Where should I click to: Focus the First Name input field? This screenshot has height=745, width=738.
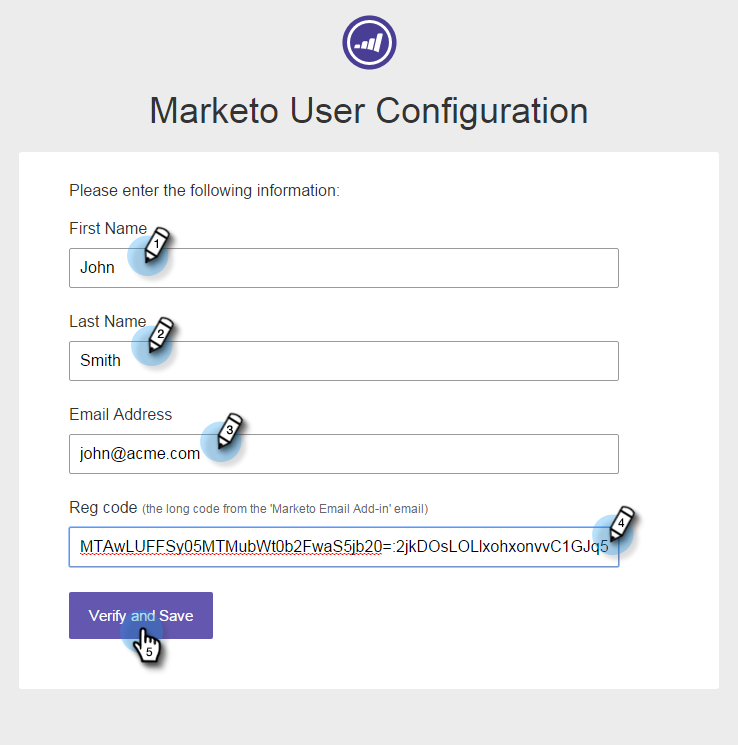click(x=380, y=268)
